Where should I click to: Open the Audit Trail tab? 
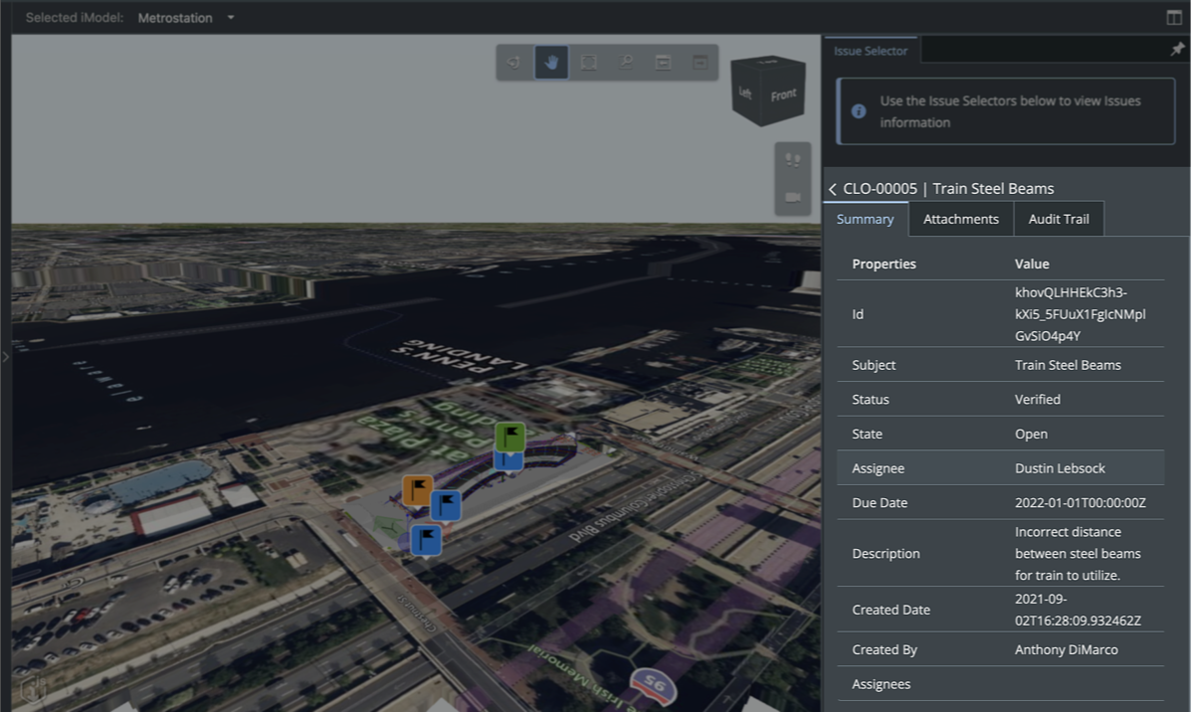pos(1058,219)
